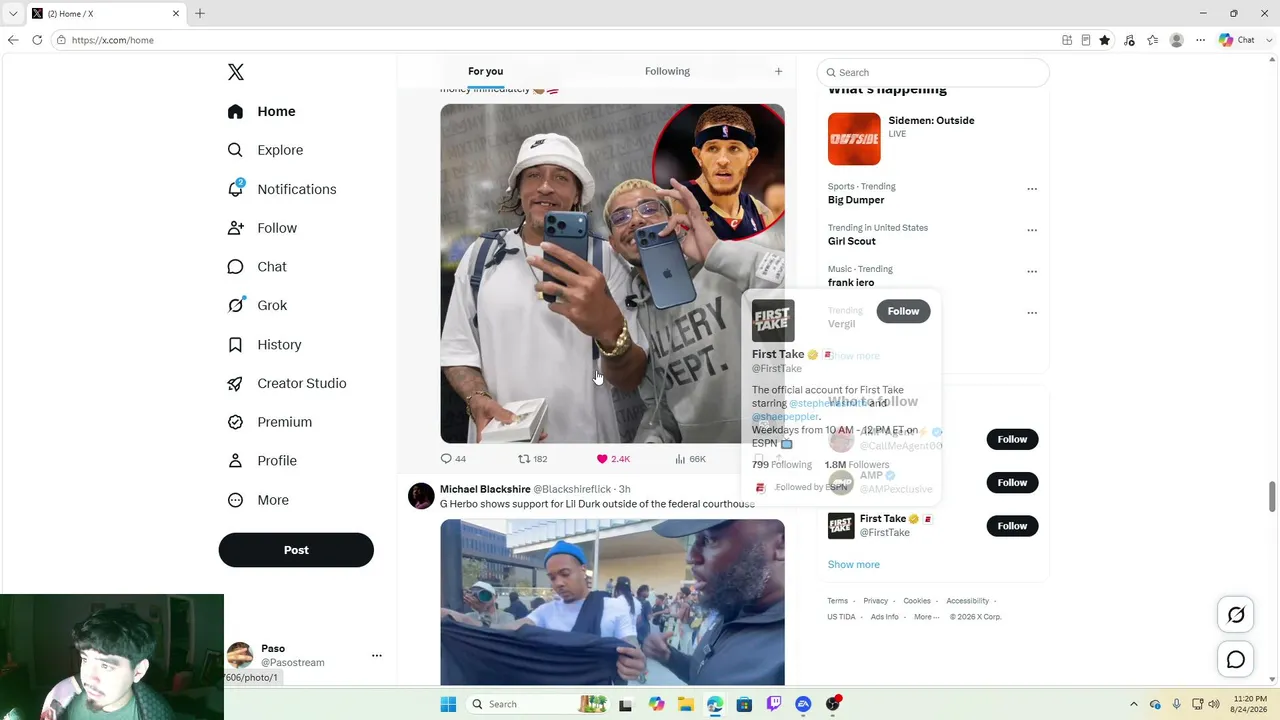This screenshot has height=720, width=1280.
Task: Refresh the x.com page
Action: 37,40
